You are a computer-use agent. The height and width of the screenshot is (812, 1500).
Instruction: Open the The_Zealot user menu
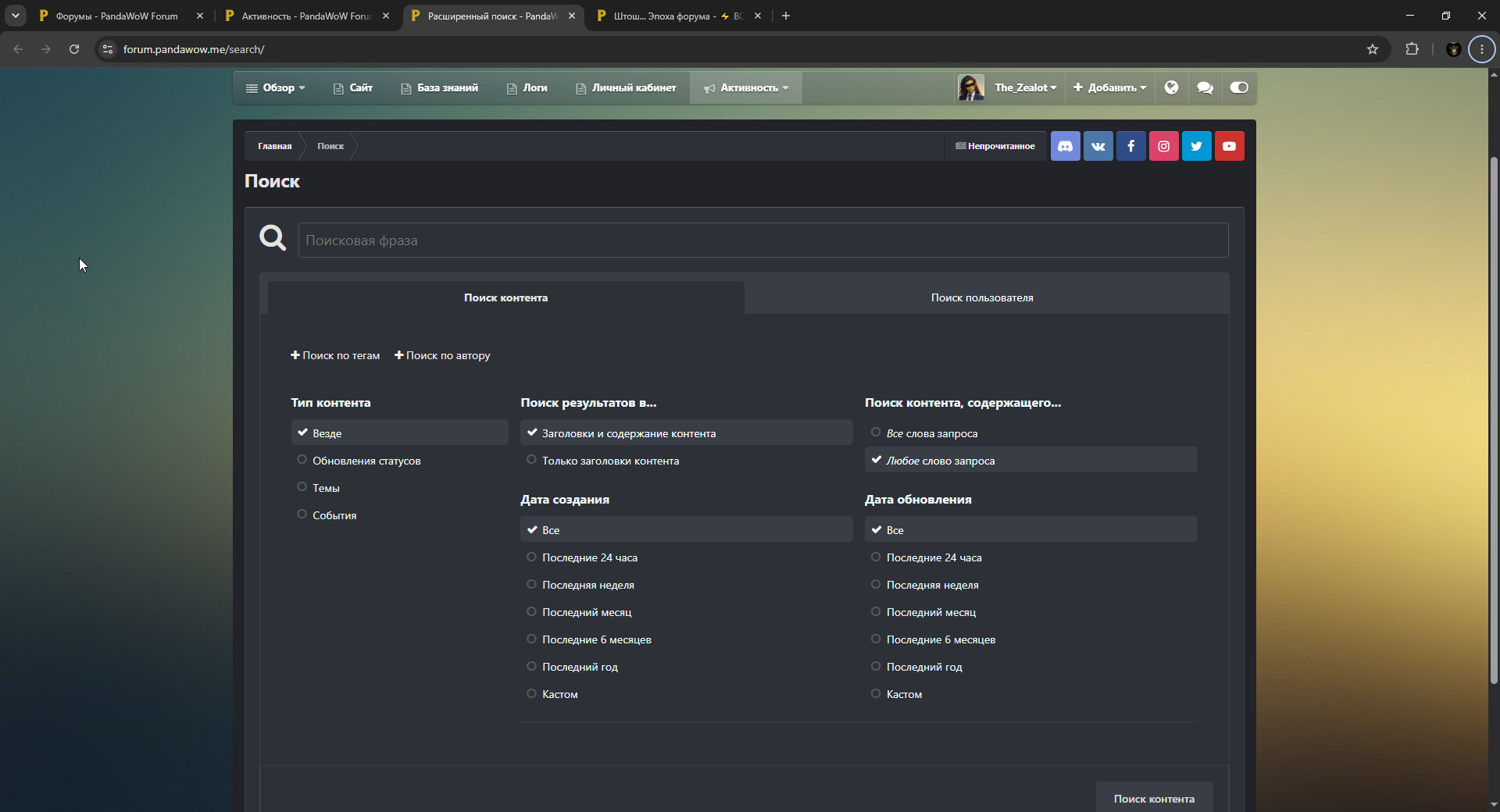coord(1026,87)
